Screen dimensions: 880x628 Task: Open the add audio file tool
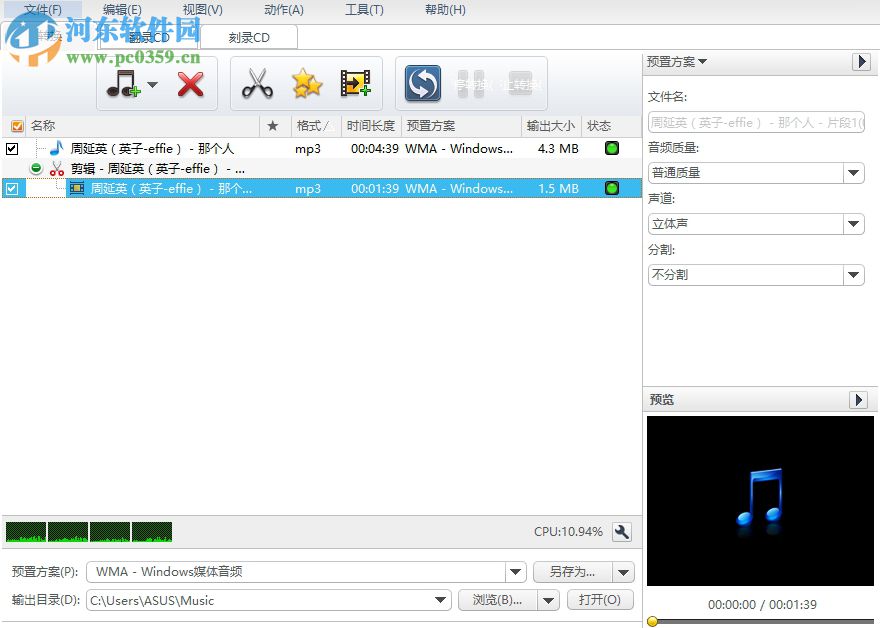tap(125, 83)
